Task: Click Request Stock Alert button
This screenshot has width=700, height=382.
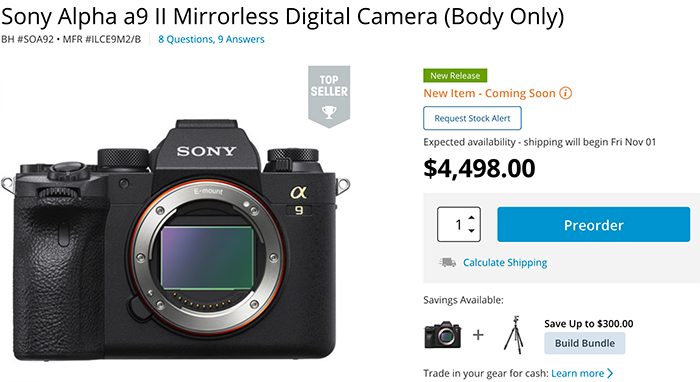Action: [x=472, y=118]
